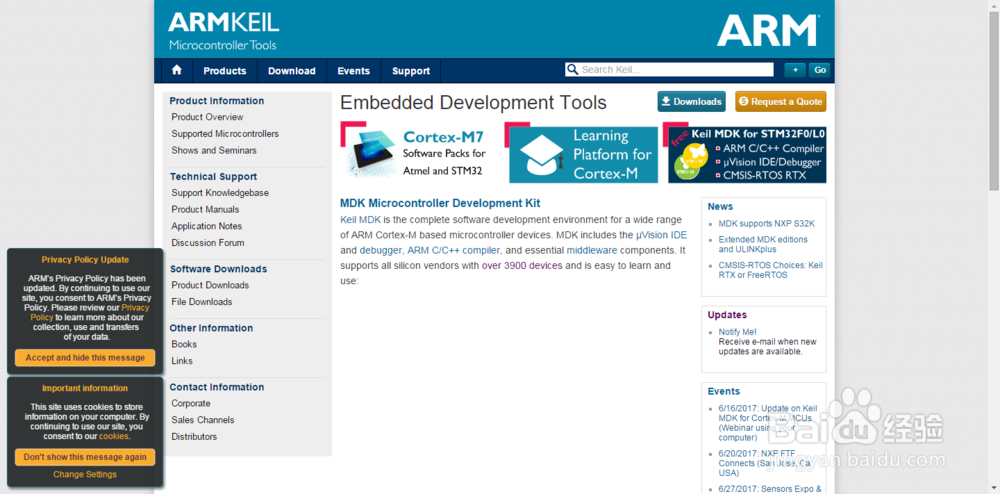Open Corporate contact link

[191, 403]
